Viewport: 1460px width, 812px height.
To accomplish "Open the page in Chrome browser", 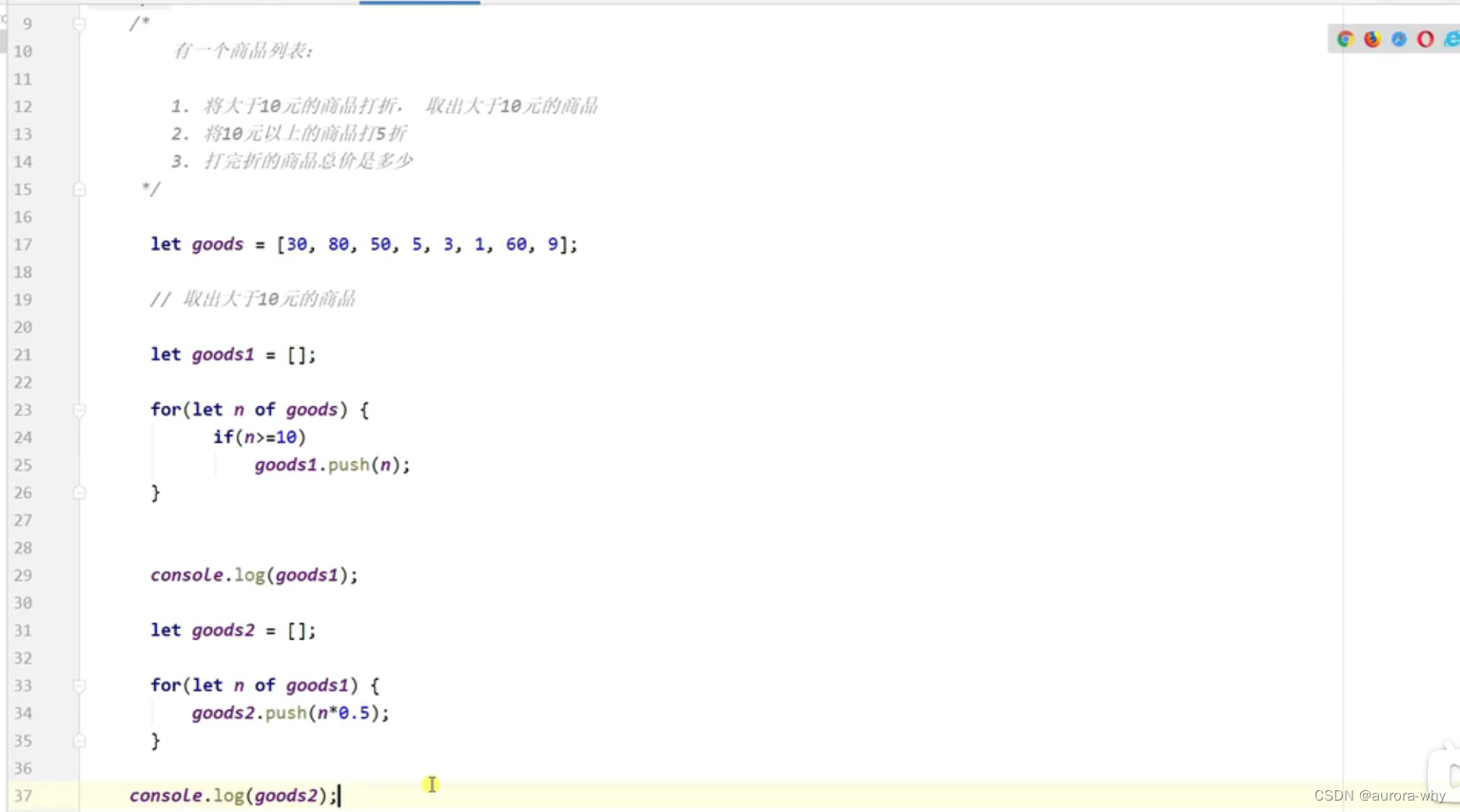I will coord(1345,39).
